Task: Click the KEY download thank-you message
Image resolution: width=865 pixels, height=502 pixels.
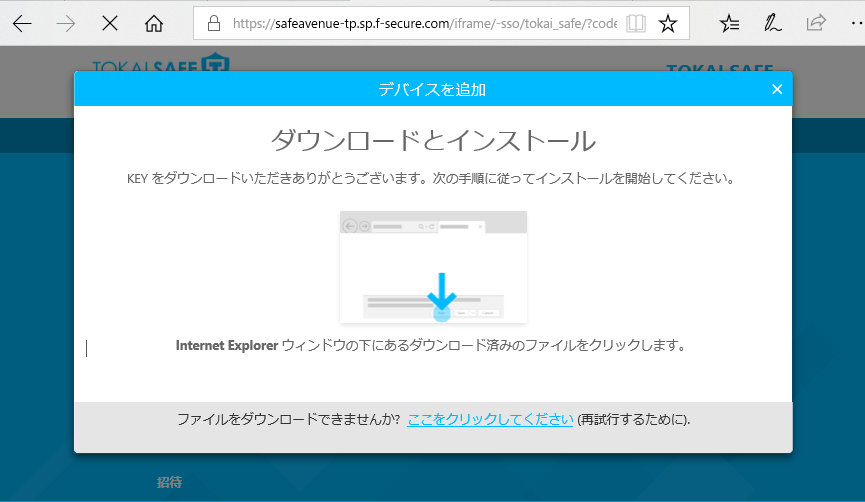Action: point(431,178)
